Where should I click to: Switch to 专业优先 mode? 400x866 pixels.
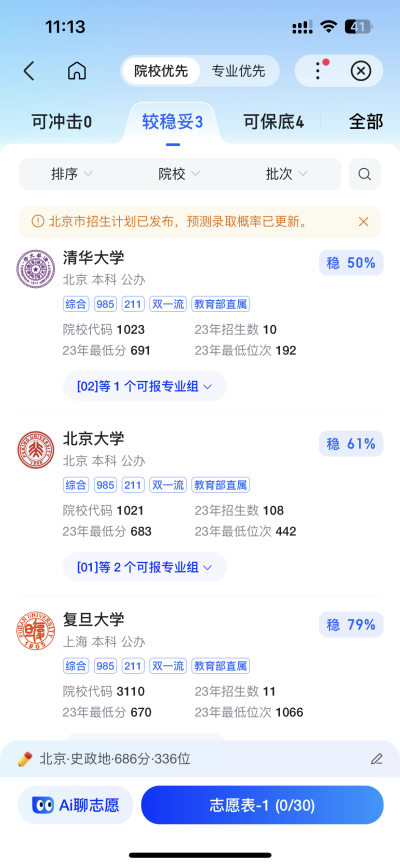(x=238, y=71)
